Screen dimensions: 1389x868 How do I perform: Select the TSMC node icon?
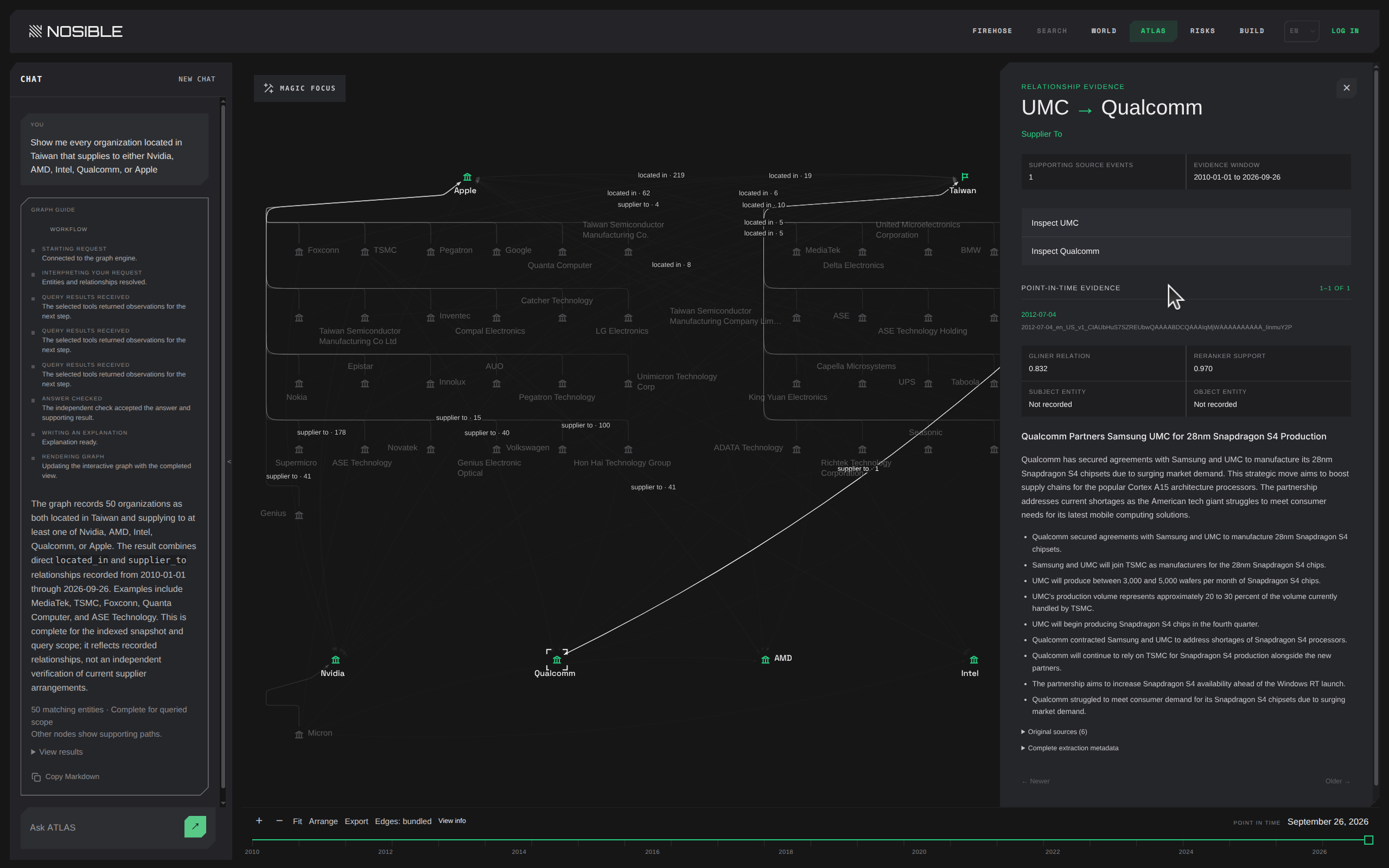coord(365,252)
